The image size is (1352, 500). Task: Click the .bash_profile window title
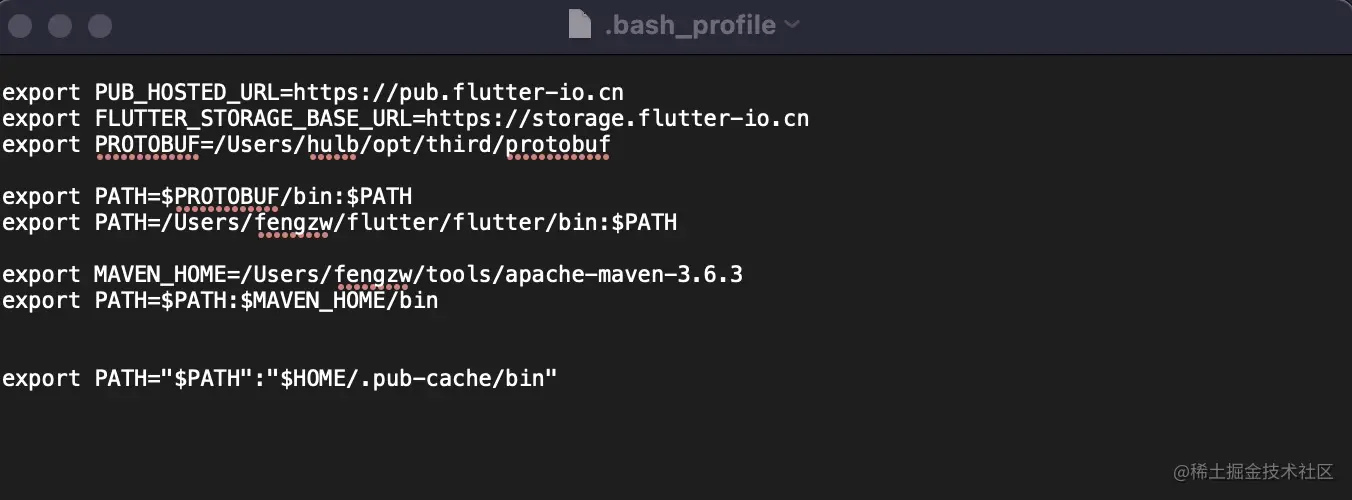click(x=690, y=25)
